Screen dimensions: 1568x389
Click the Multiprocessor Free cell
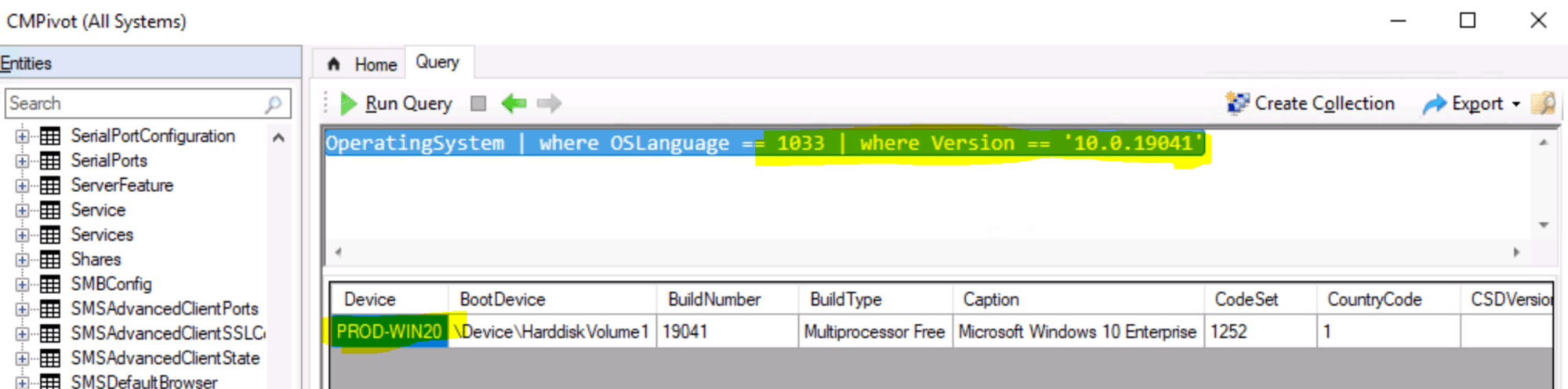coord(876,332)
